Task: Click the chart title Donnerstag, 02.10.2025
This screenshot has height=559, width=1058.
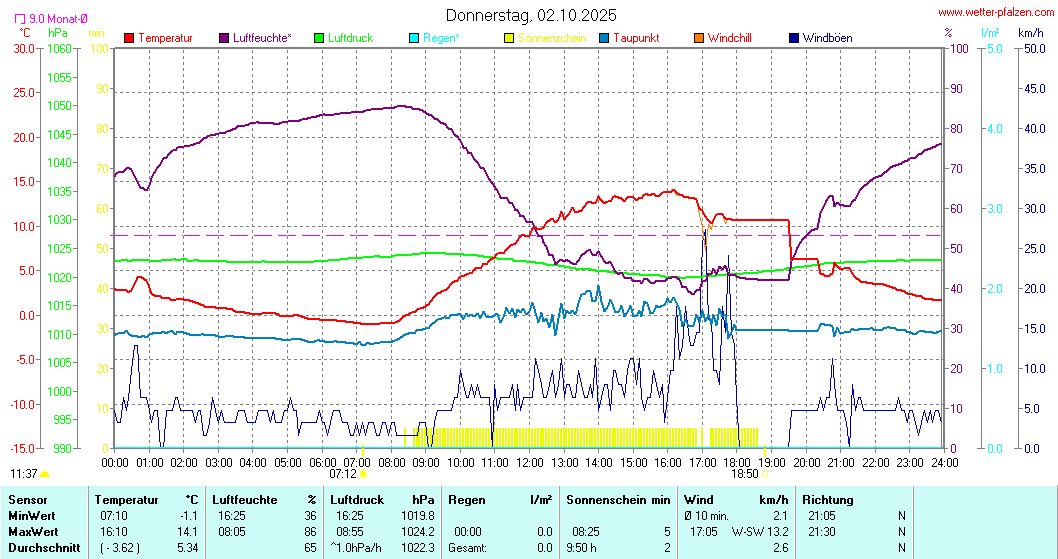Action: click(x=531, y=15)
